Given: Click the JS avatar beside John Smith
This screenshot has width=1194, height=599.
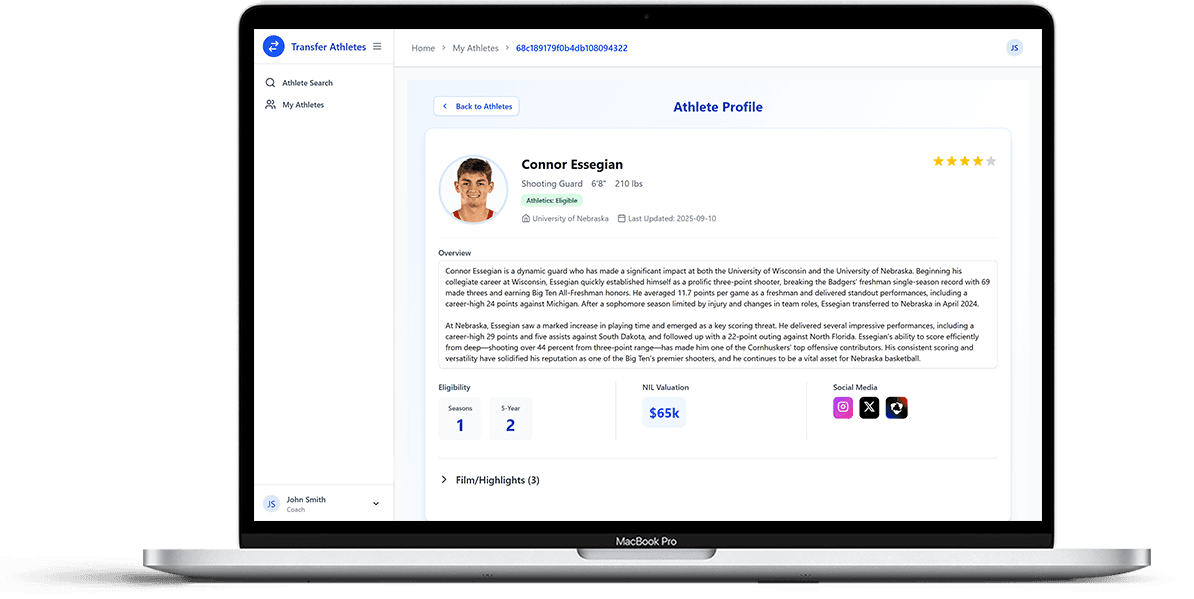Looking at the screenshot, I should (x=270, y=503).
